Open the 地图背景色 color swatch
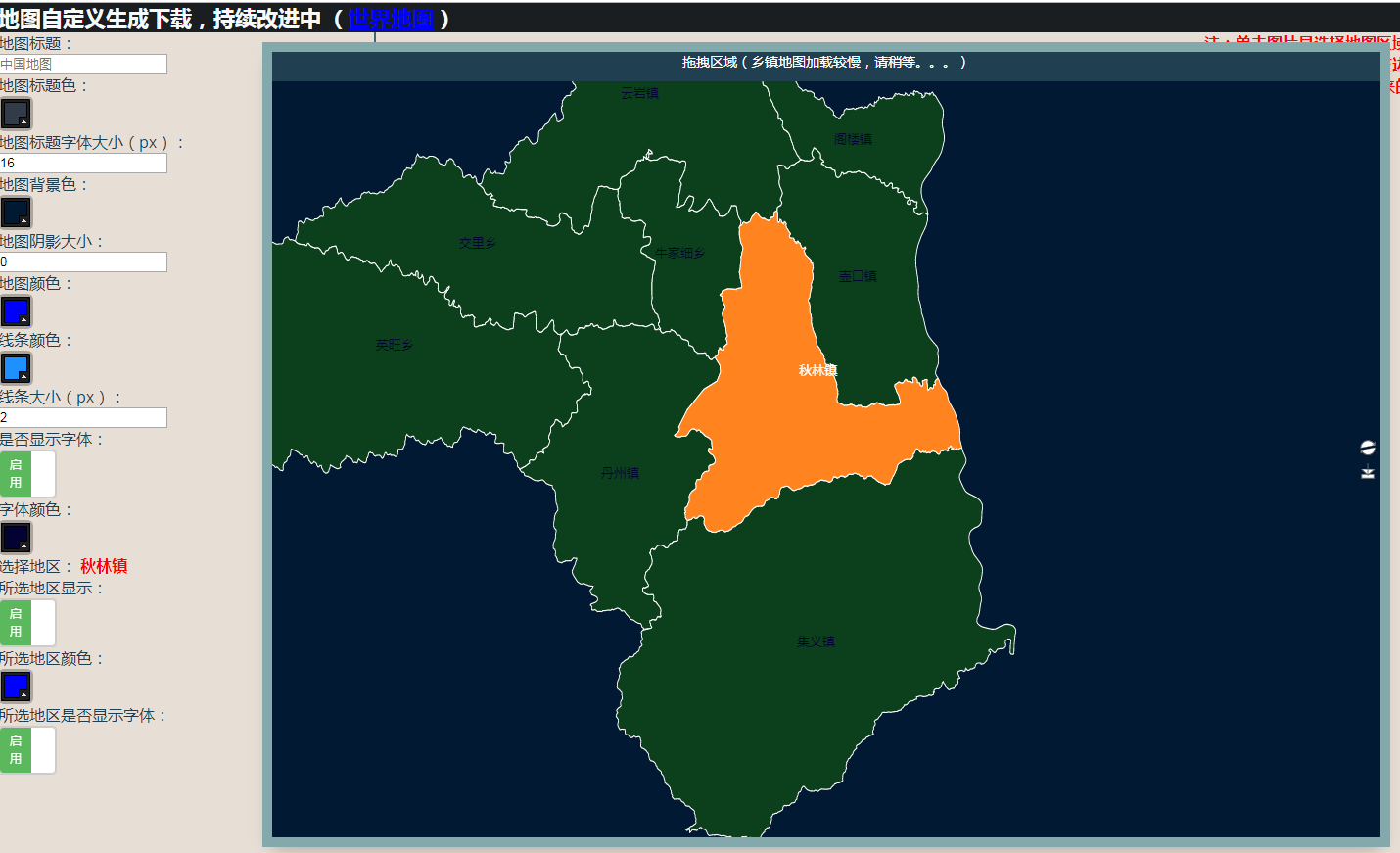 point(16,213)
